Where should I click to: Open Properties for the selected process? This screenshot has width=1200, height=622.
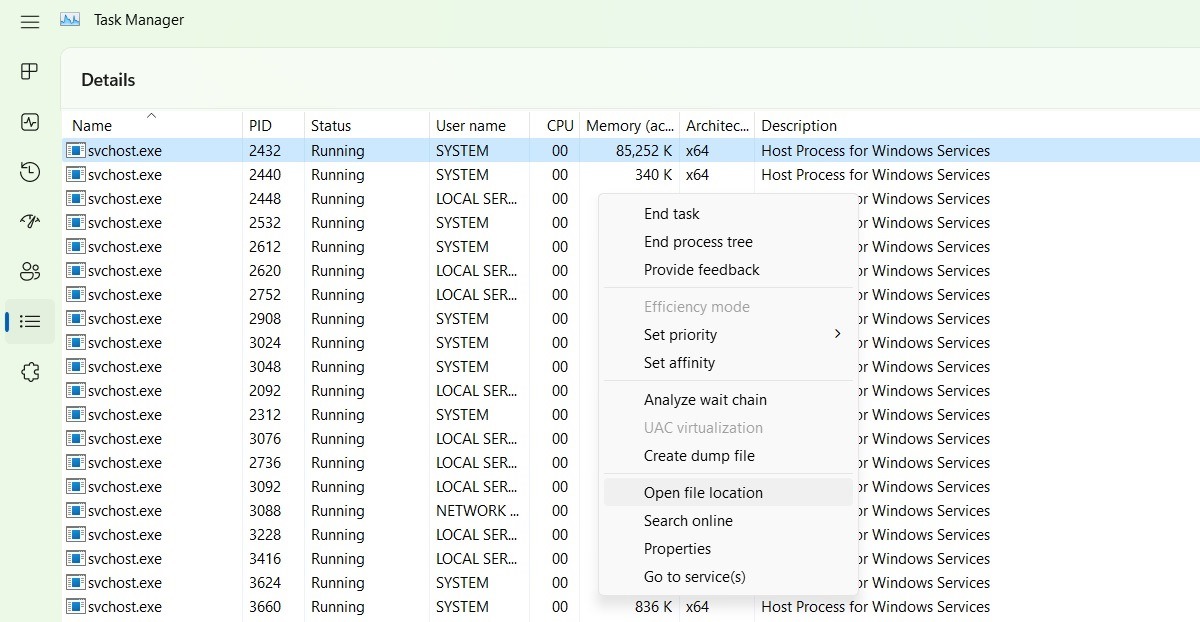pyautogui.click(x=678, y=549)
